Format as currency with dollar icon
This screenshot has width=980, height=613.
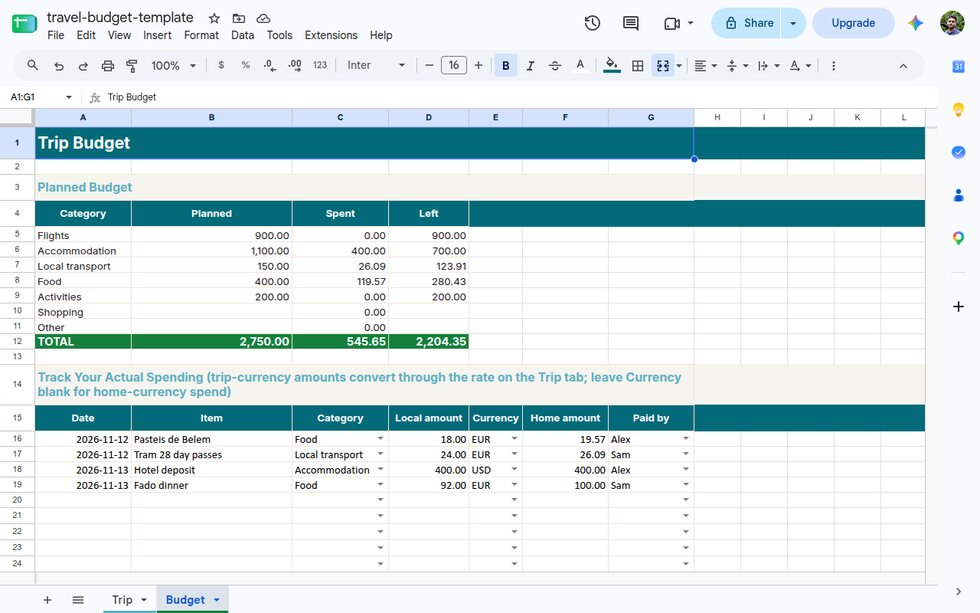tap(221, 65)
